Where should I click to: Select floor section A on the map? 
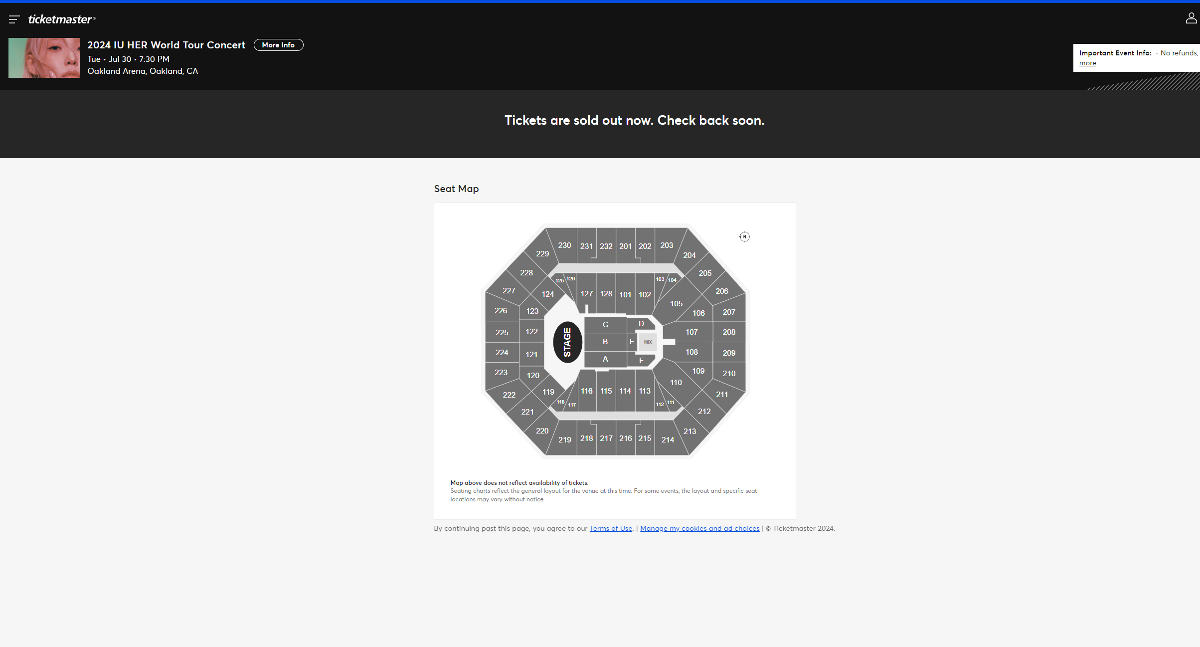606,359
